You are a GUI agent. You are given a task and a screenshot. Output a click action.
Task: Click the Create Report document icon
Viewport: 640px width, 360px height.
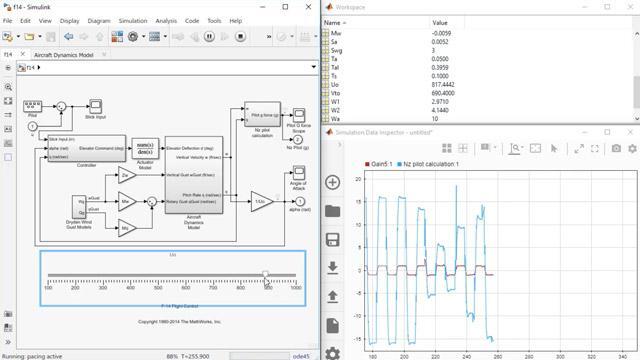click(333, 326)
